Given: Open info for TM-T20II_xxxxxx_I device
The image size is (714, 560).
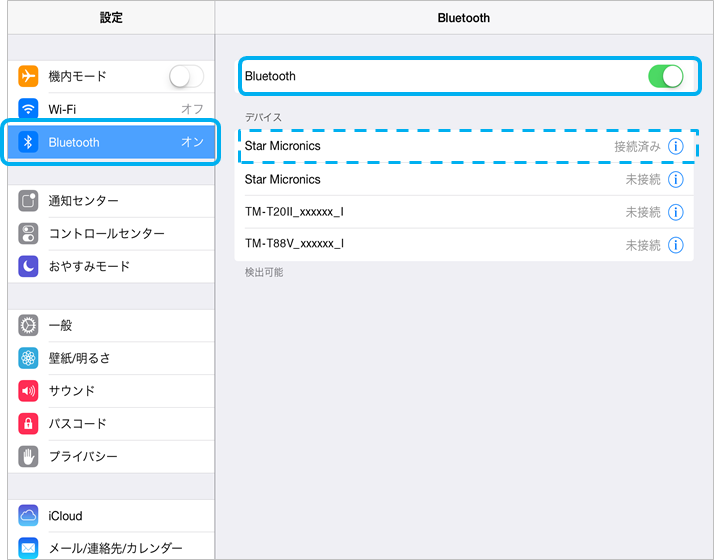Looking at the screenshot, I should tap(676, 212).
